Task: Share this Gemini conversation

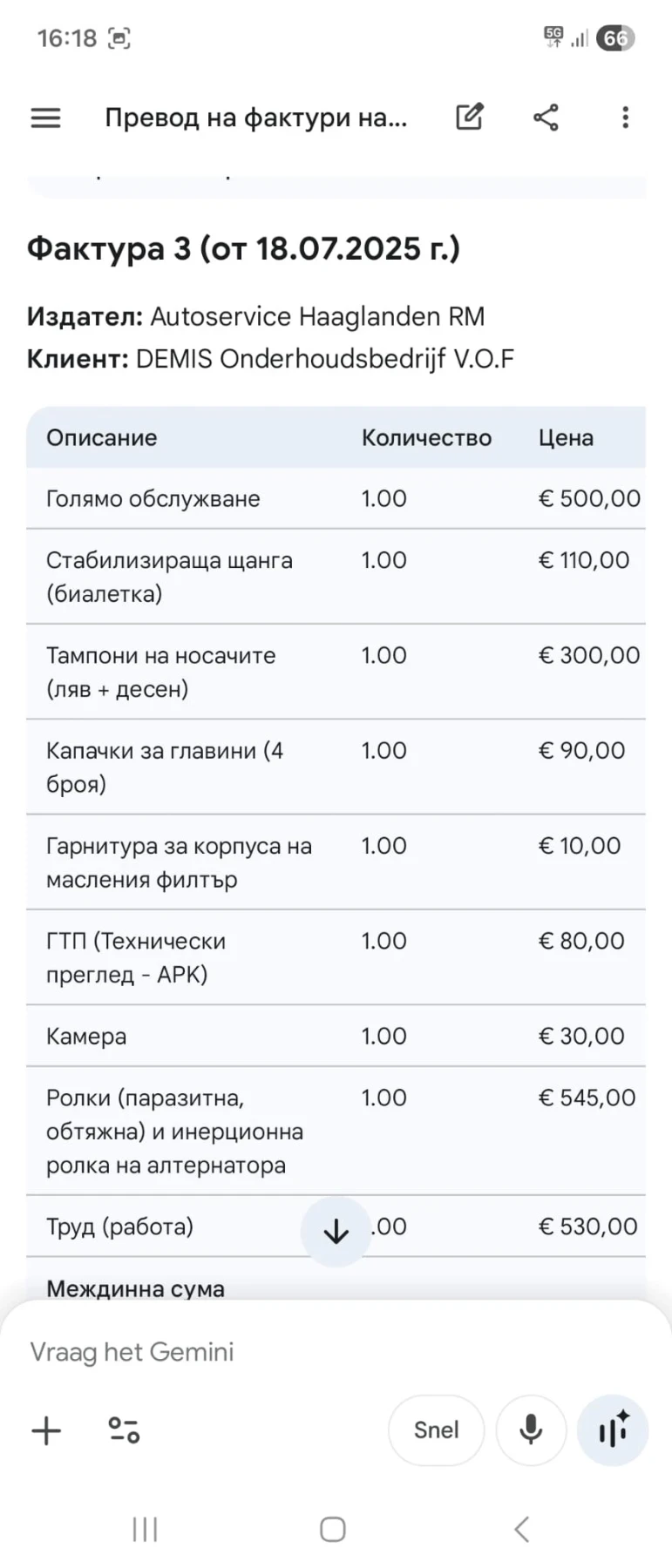Action: [x=546, y=118]
